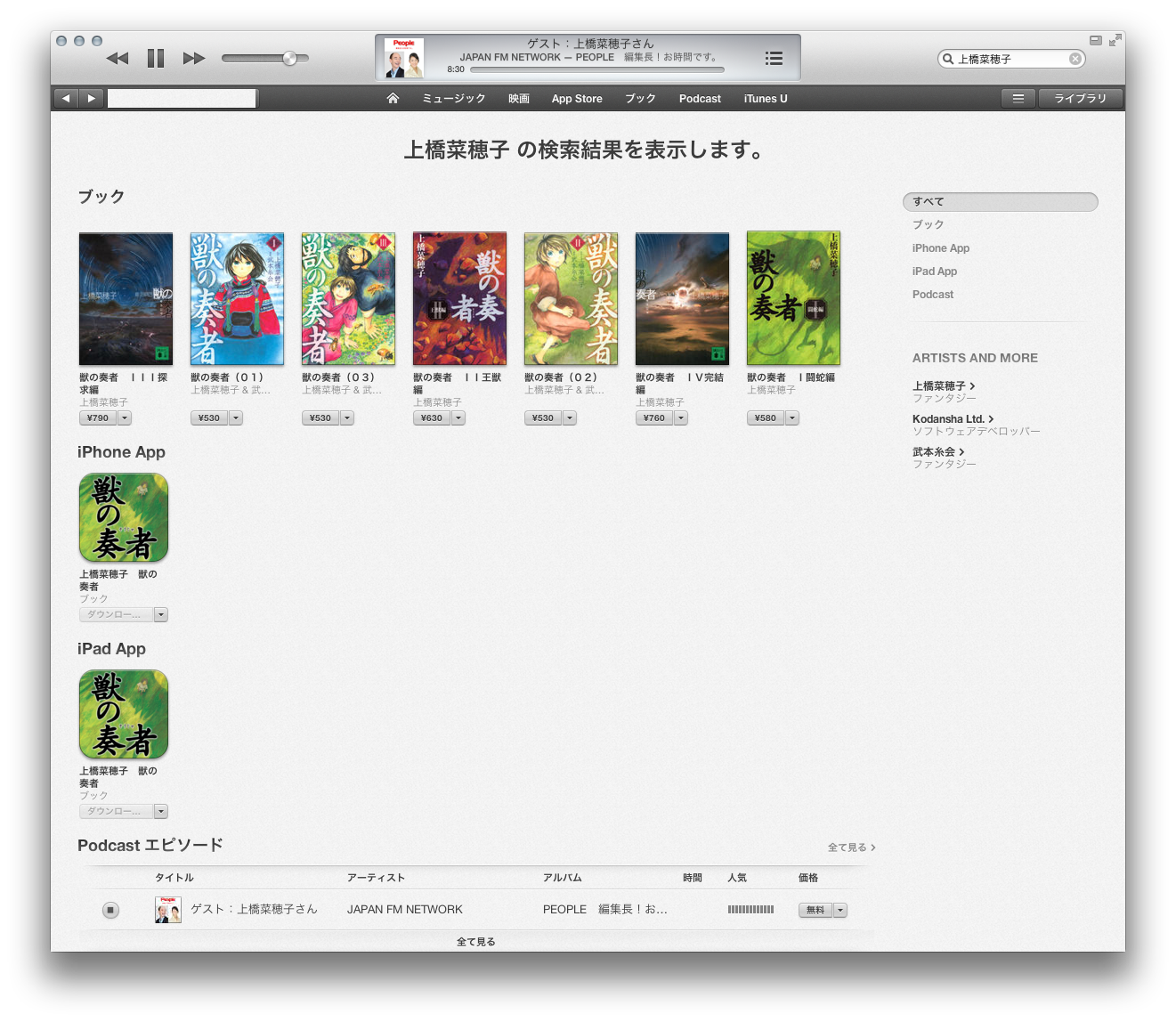Filter results by Podcast in sidebar

coord(933,295)
